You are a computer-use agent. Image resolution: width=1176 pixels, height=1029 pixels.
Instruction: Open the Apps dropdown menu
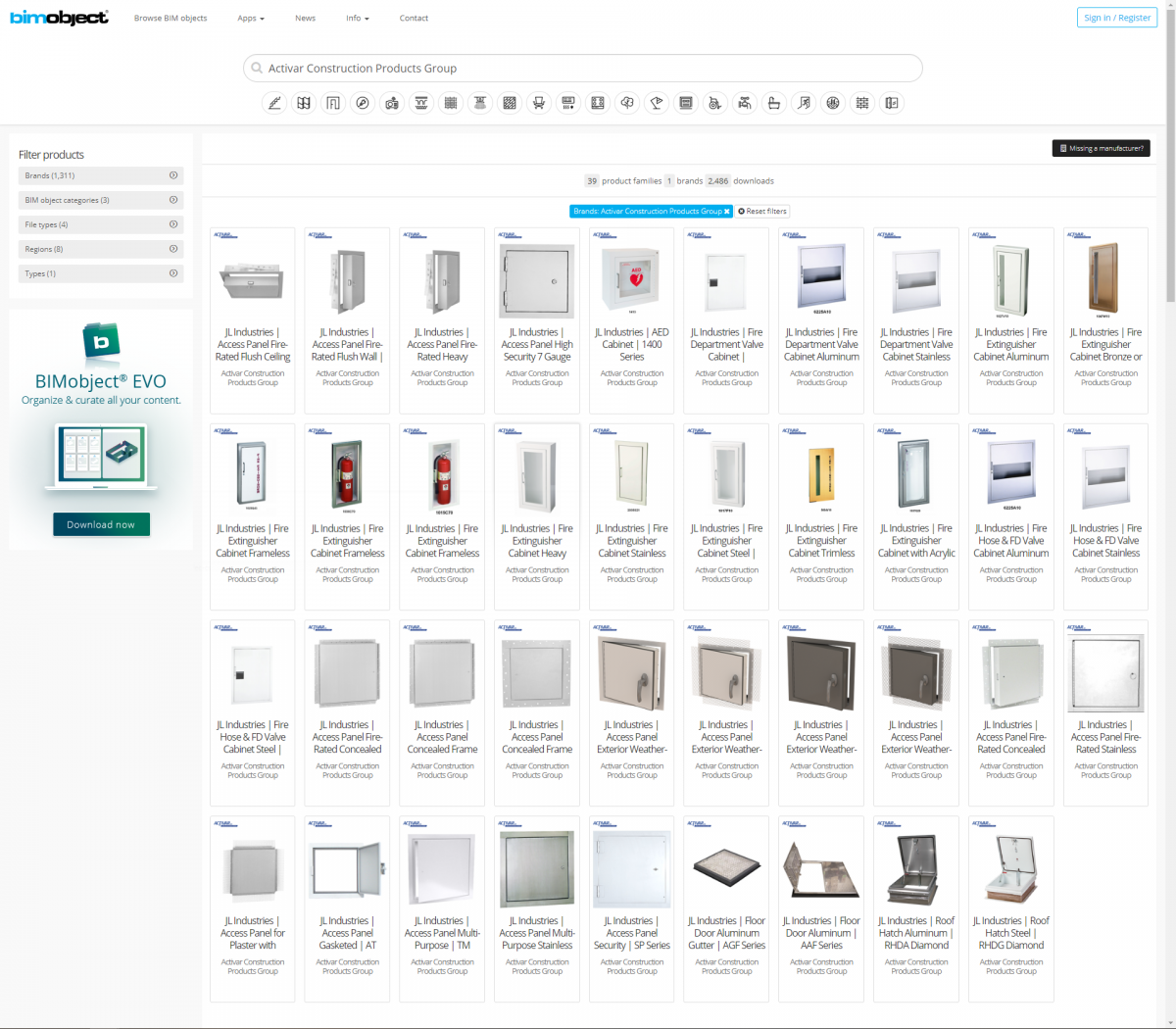250,18
